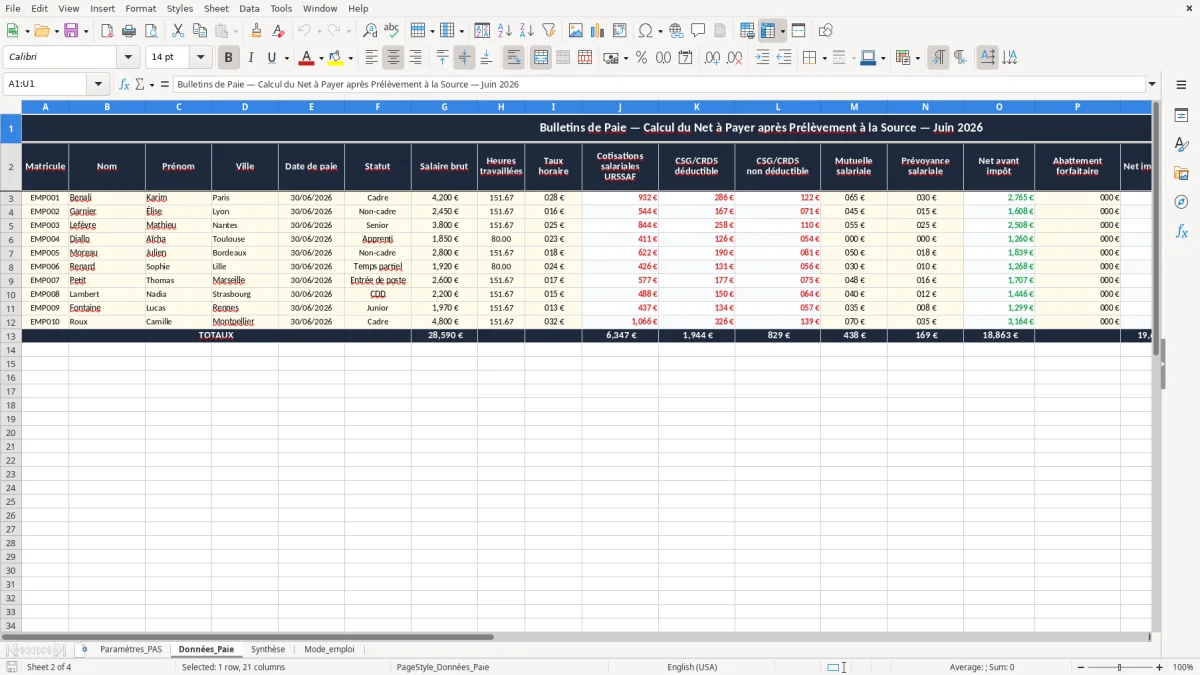Click the Increase Indent icon
1200x675 pixels.
(x=762, y=58)
